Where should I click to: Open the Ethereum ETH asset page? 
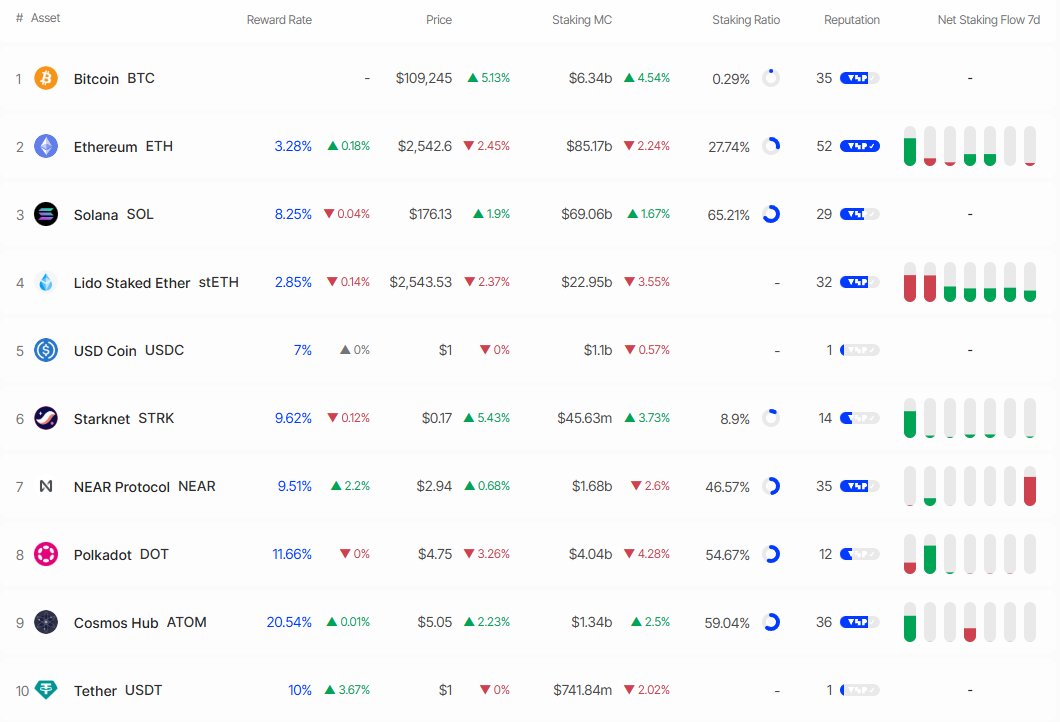(123, 147)
